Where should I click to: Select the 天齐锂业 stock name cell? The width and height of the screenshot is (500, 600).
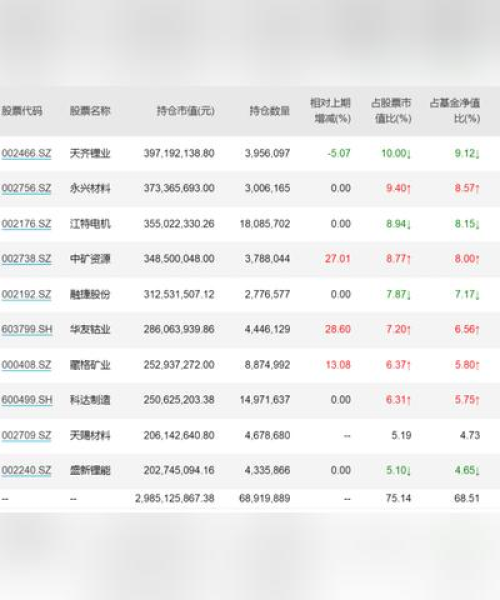tap(90, 153)
